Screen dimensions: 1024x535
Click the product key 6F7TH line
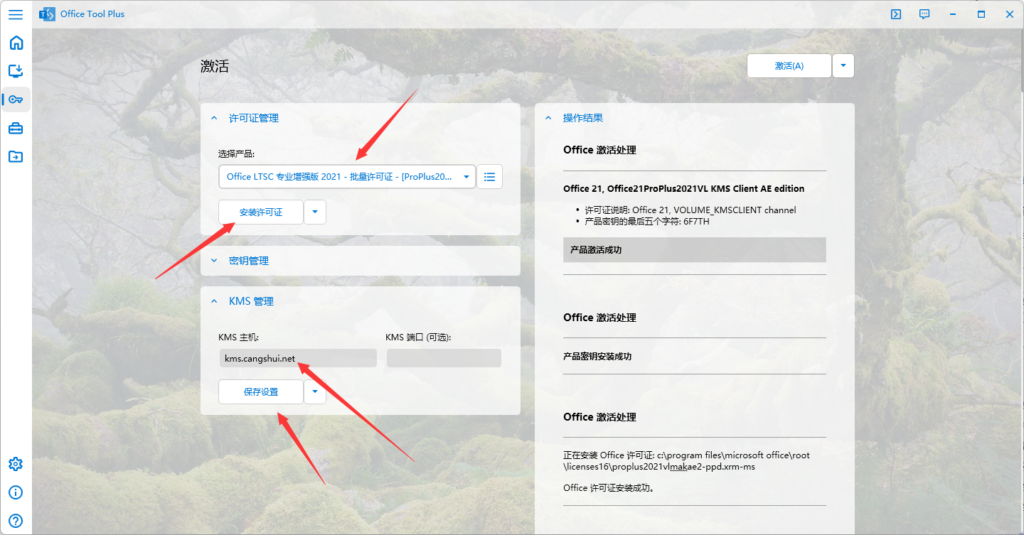(647, 221)
